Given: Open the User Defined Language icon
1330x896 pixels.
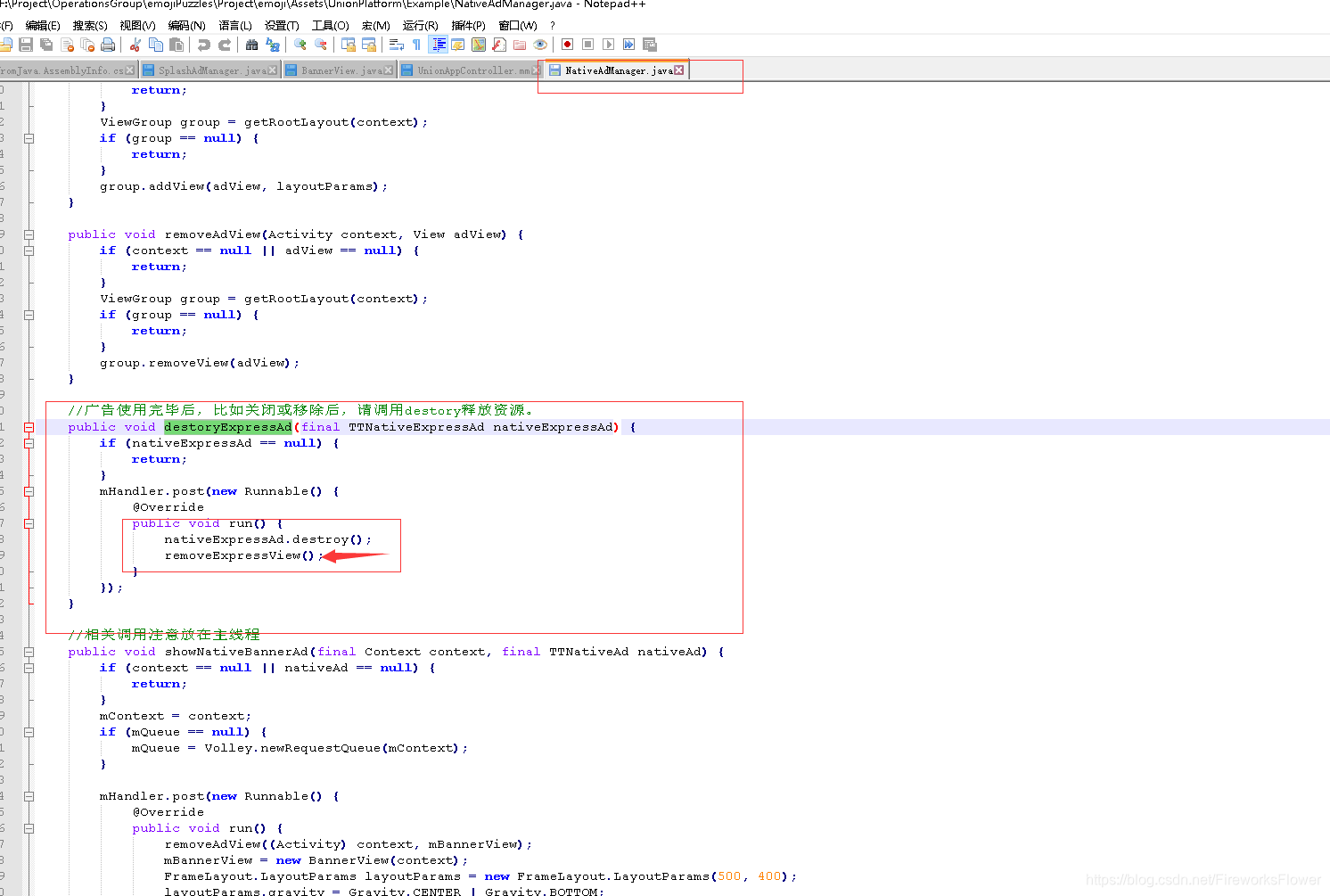Looking at the screenshot, I should pyautogui.click(x=458, y=45).
